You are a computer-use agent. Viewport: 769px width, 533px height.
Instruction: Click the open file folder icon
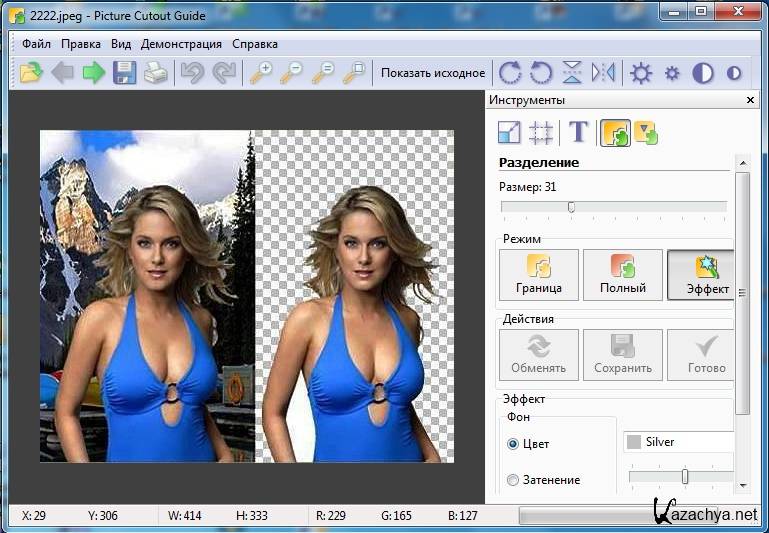[31, 73]
